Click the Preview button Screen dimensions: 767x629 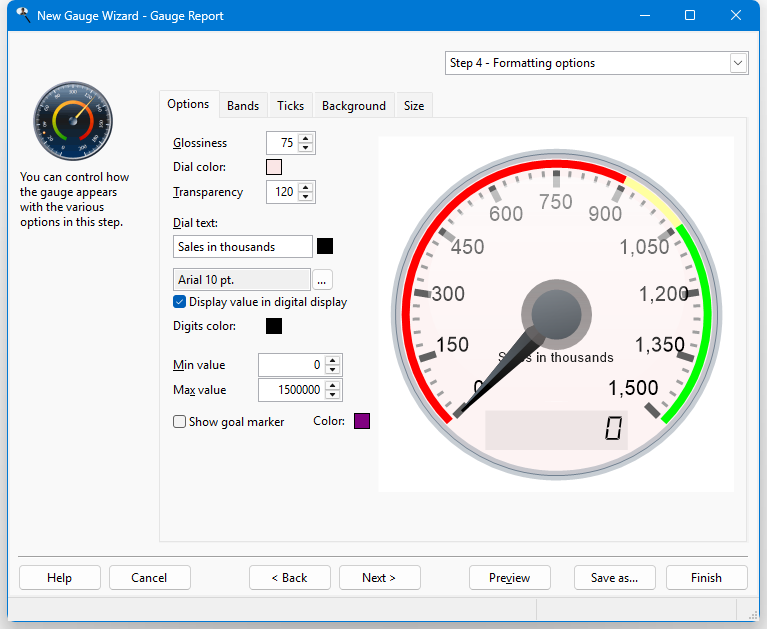pos(510,578)
